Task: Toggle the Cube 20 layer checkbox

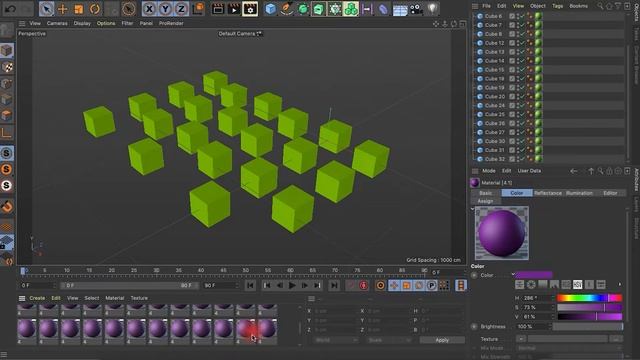Action: pos(512,97)
